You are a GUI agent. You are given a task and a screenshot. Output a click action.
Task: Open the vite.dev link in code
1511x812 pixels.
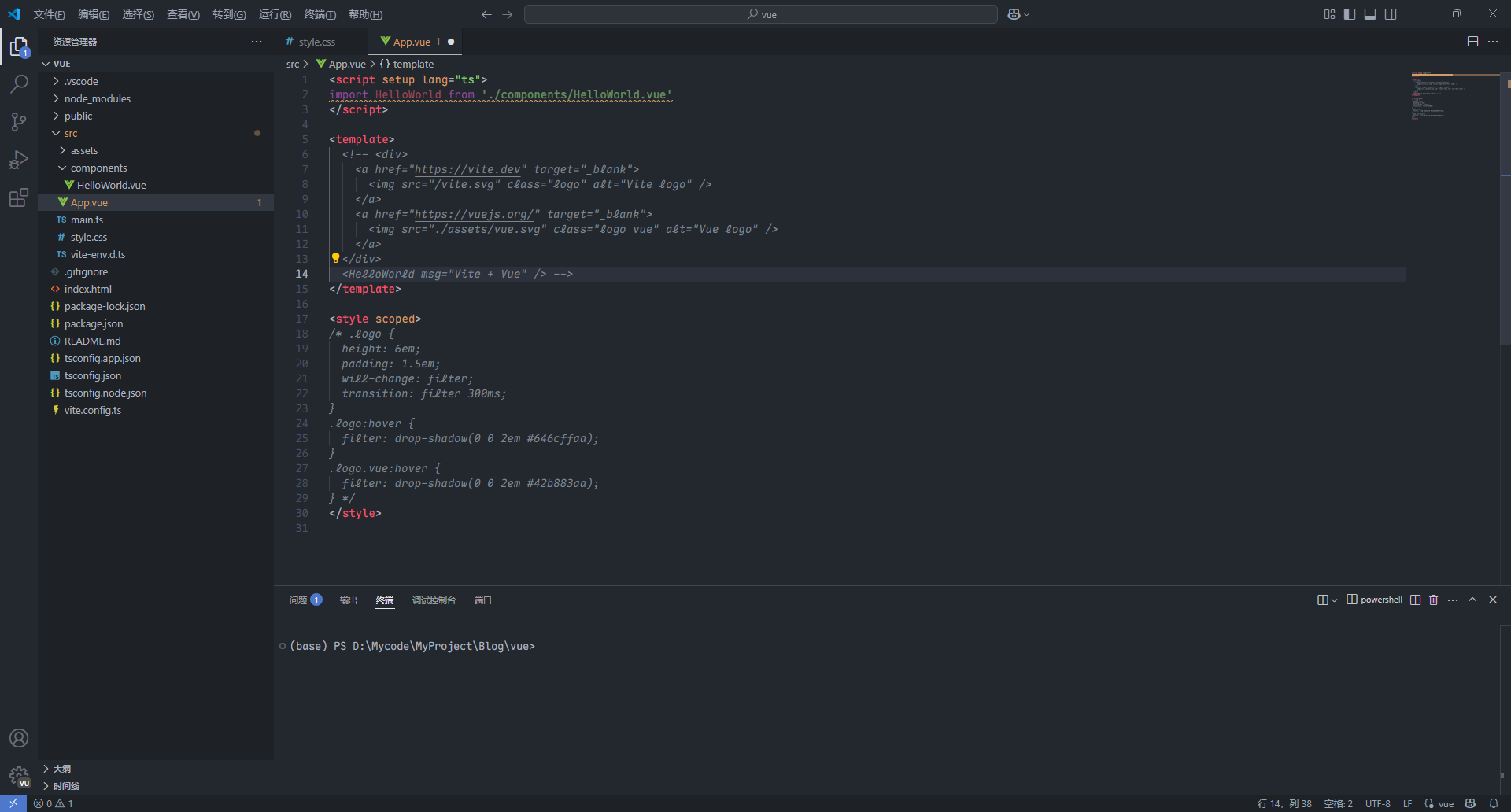pos(467,169)
